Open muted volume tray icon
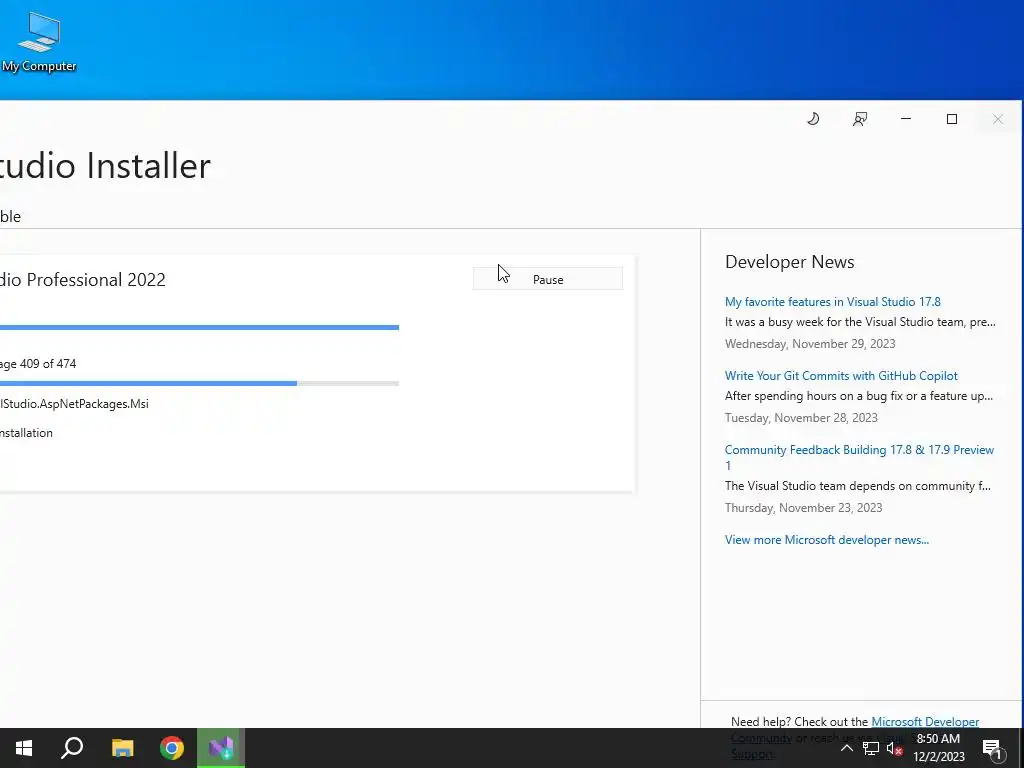This screenshot has height=768, width=1024. point(895,748)
